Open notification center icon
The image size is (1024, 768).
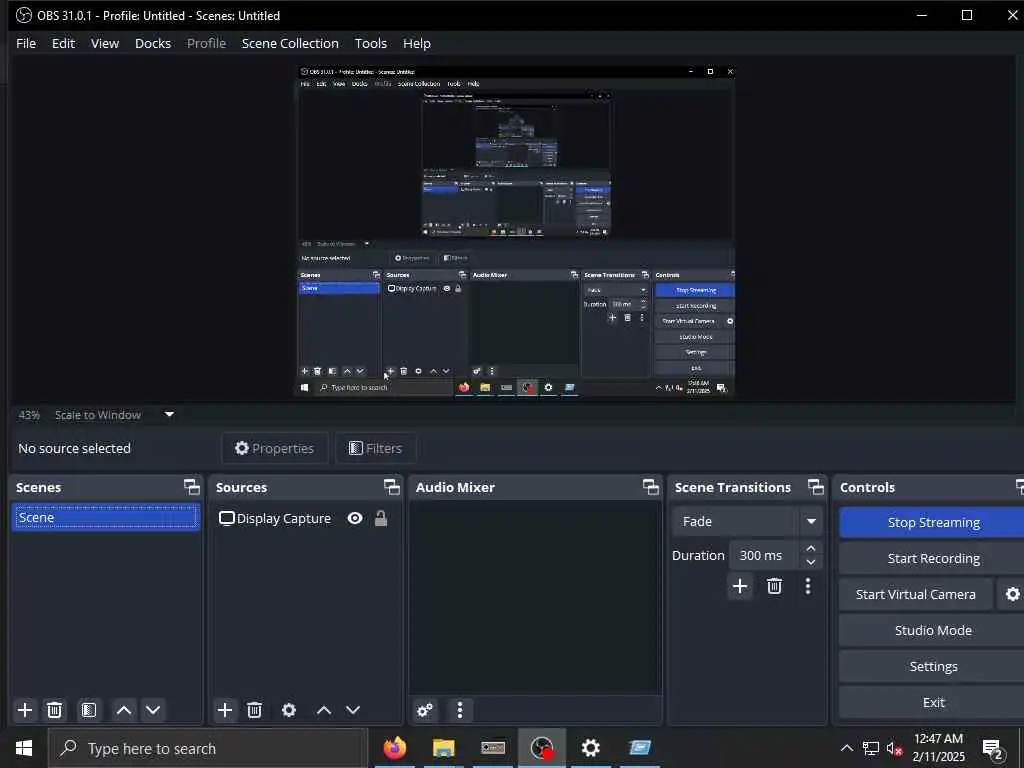tap(993, 749)
